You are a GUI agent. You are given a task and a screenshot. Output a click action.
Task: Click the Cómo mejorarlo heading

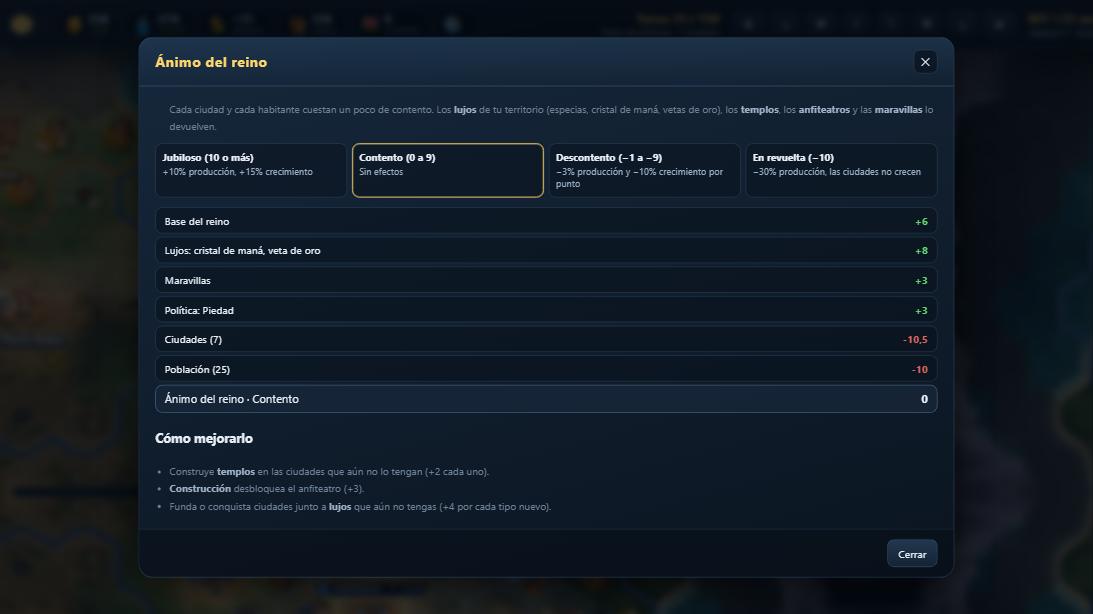(x=204, y=438)
